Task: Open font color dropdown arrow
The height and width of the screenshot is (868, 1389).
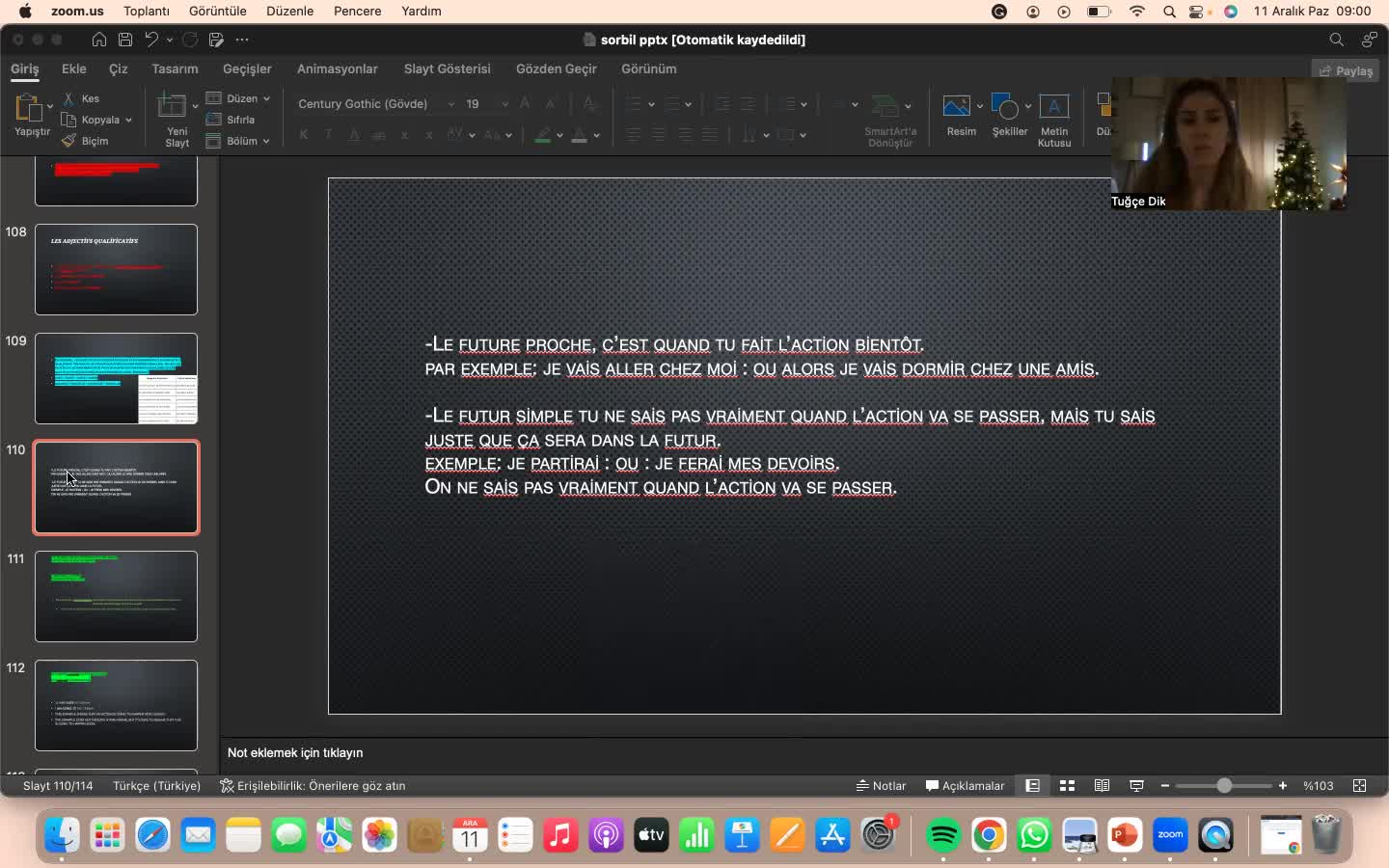Action: pyautogui.click(x=597, y=135)
